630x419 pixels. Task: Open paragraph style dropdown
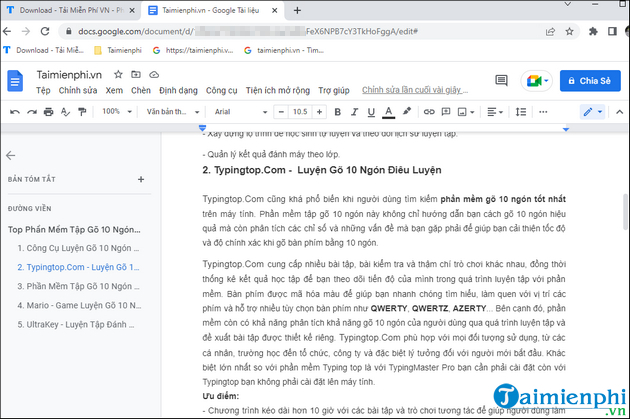[173, 112]
